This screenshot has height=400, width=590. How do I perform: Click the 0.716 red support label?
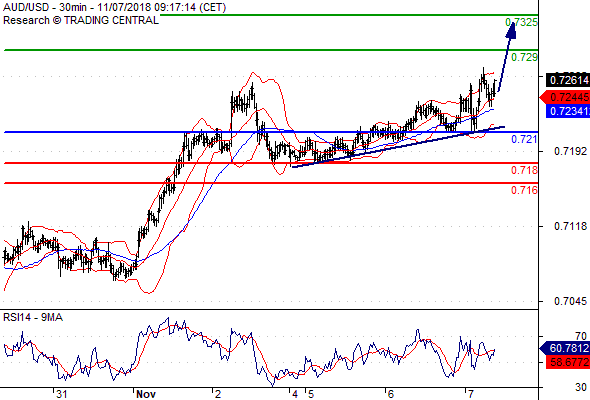coord(524,190)
